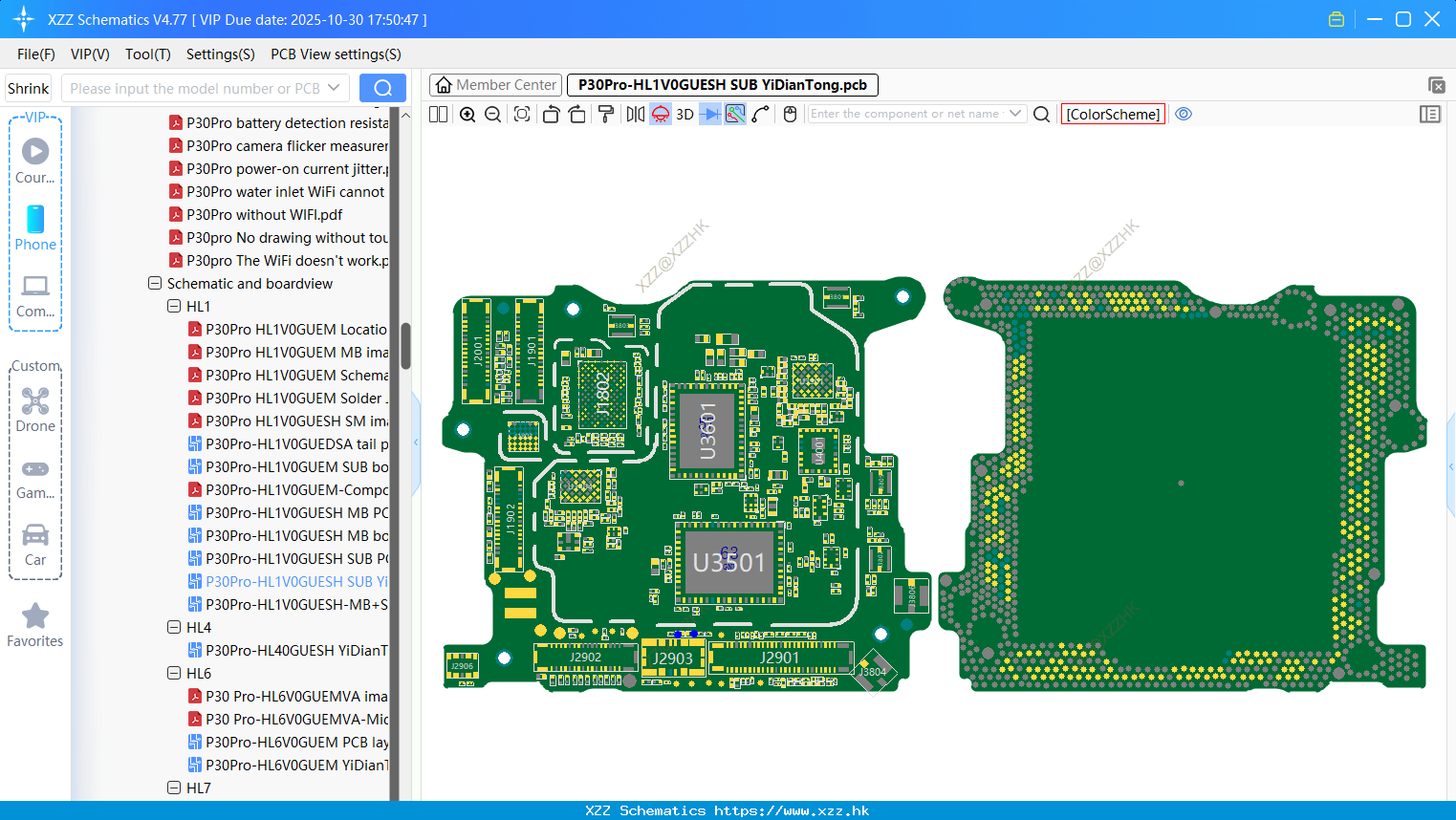Image resolution: width=1456 pixels, height=820 pixels.
Task: Select connector J2902 on the board
Action: click(585, 658)
